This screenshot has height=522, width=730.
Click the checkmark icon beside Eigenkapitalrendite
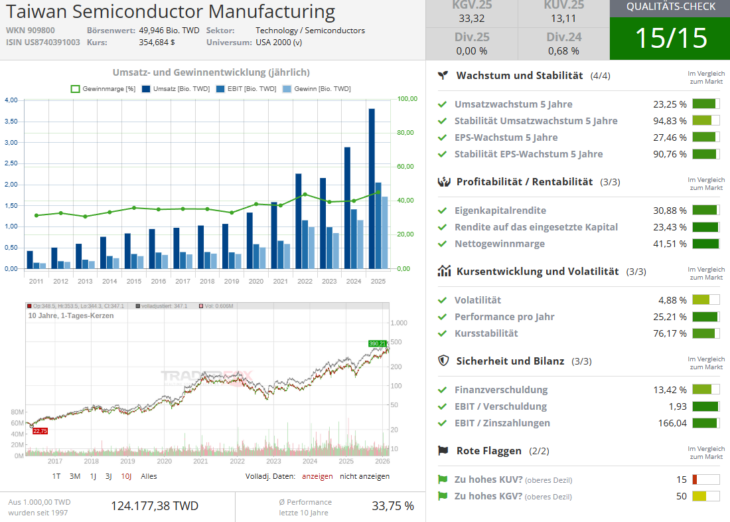click(443, 211)
